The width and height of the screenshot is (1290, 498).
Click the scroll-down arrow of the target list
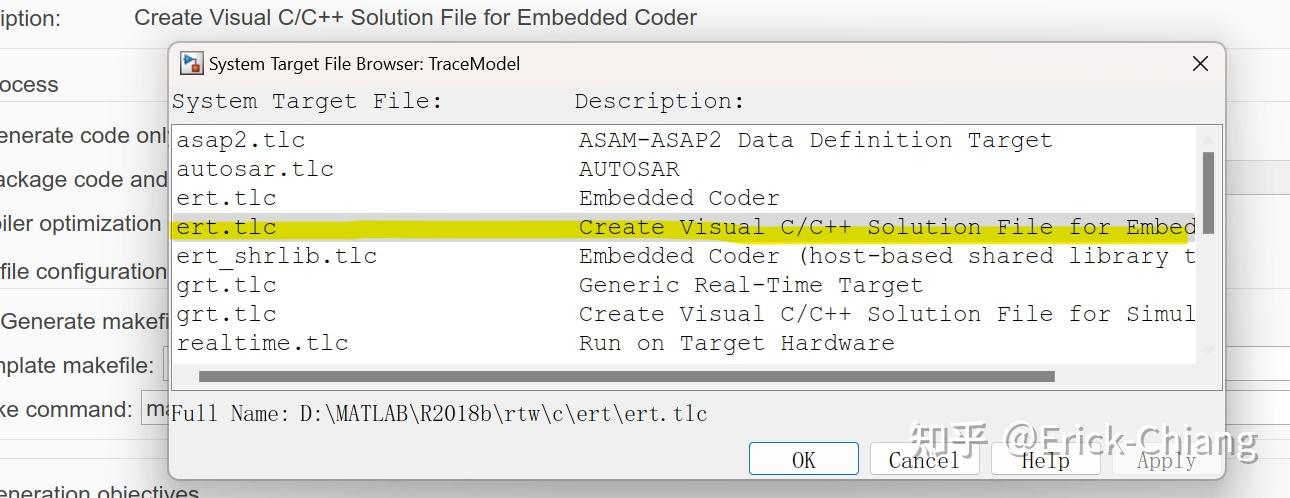[1208, 351]
